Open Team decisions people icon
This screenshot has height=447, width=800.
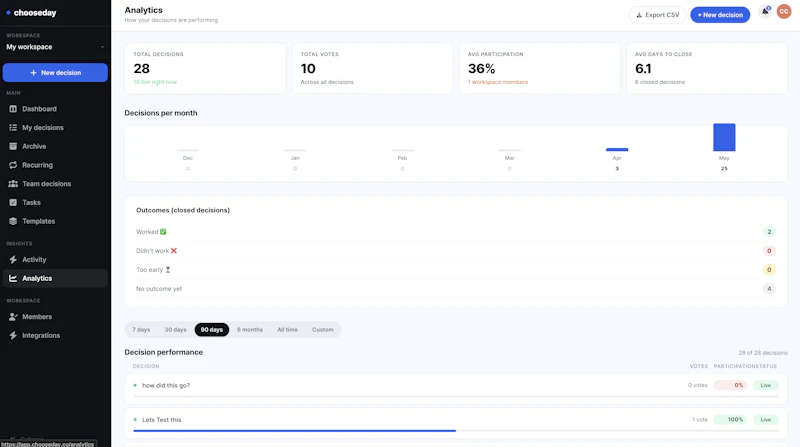pos(13,184)
